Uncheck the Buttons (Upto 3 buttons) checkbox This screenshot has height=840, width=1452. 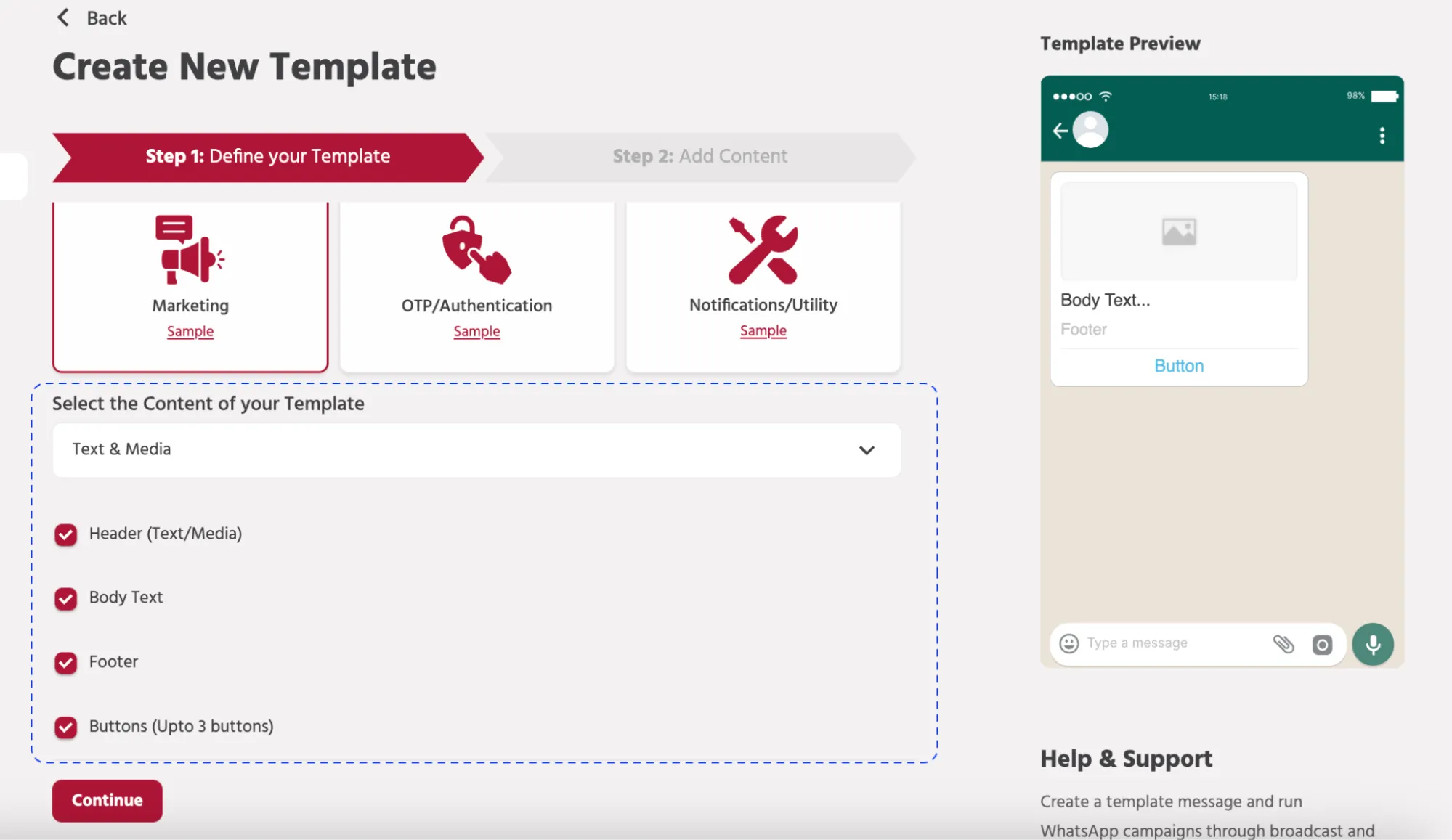pyautogui.click(x=66, y=727)
